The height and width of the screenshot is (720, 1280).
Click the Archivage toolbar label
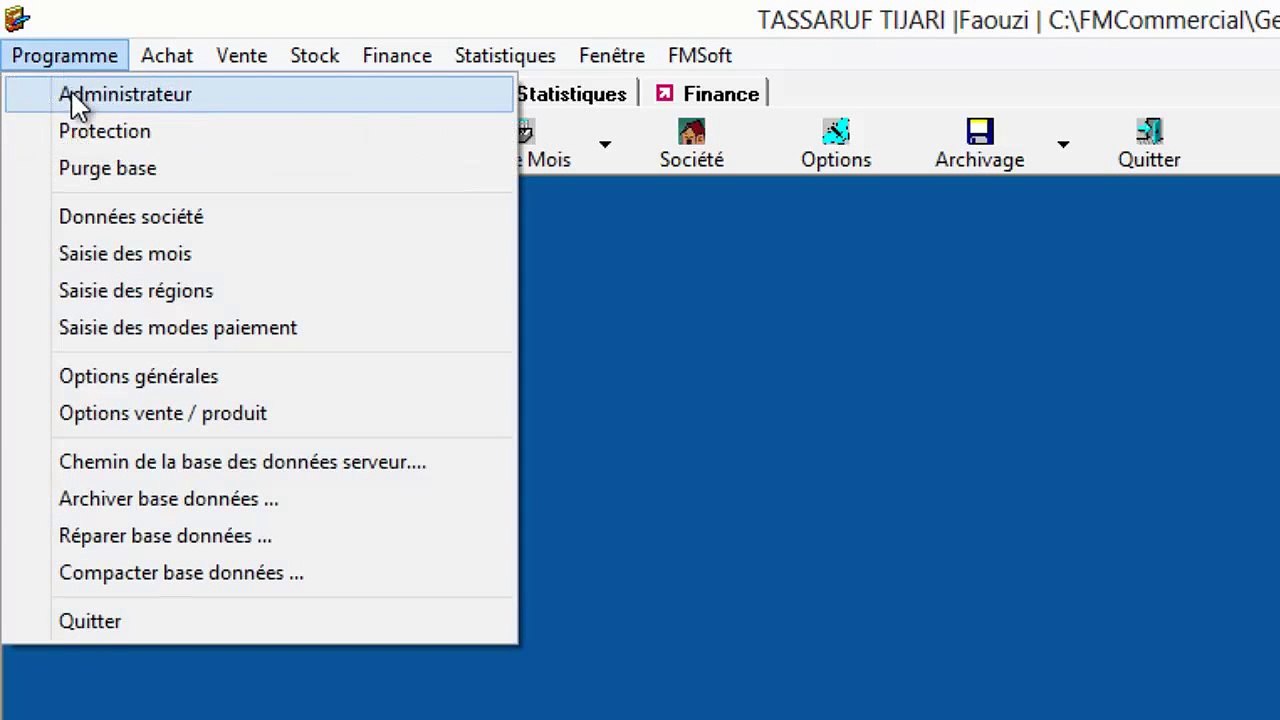[980, 160]
